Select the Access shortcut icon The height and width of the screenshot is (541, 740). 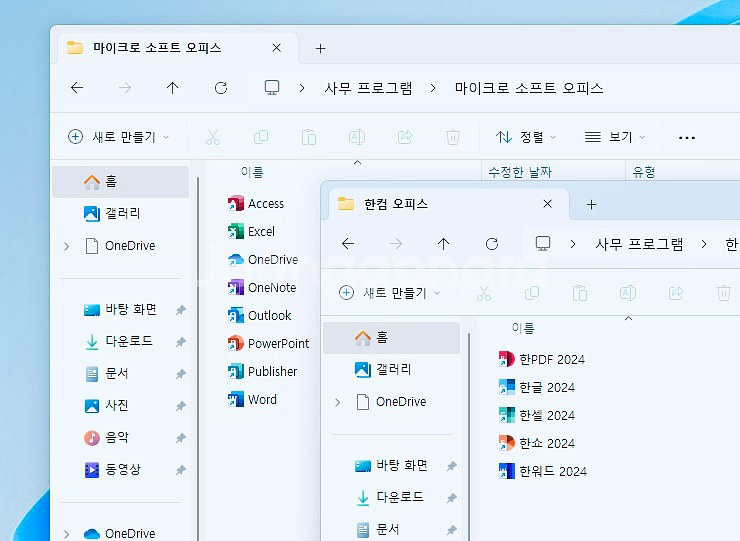[x=236, y=203]
